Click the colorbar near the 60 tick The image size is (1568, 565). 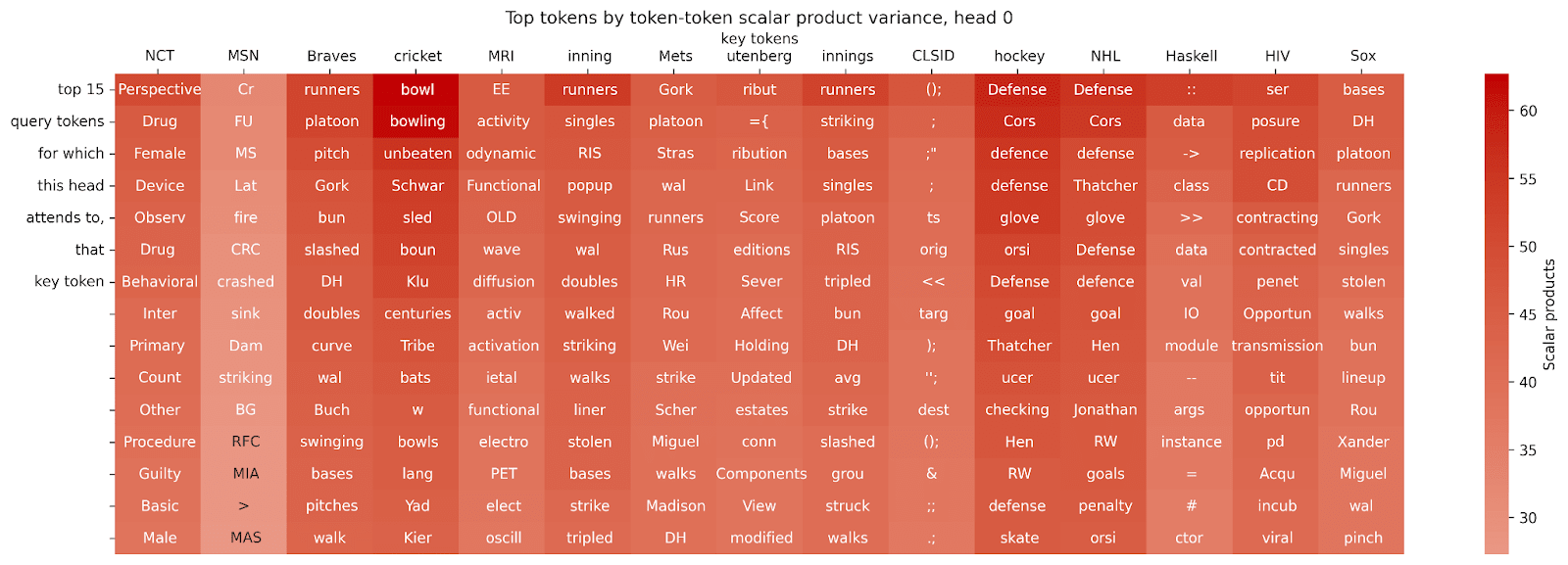[x=1496, y=111]
